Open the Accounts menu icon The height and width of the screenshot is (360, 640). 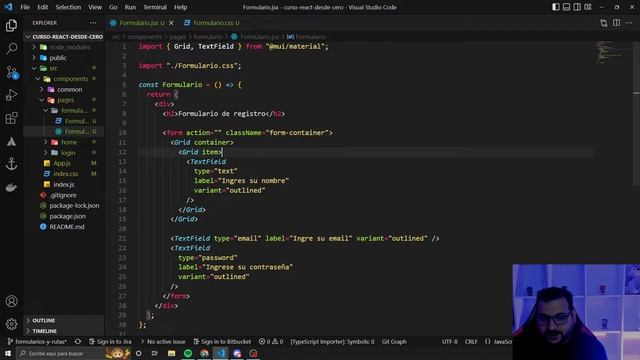[x=11, y=301]
